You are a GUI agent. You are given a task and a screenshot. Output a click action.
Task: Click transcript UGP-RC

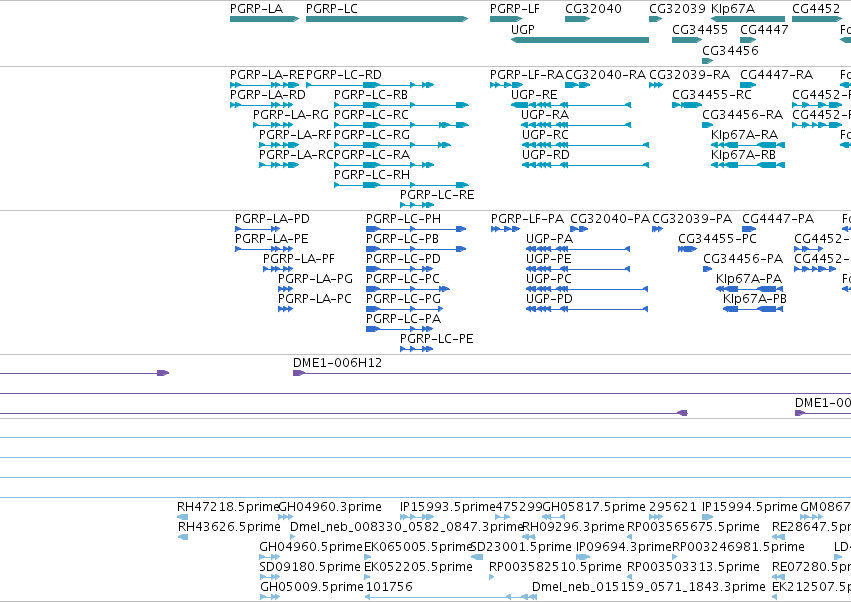(585, 145)
